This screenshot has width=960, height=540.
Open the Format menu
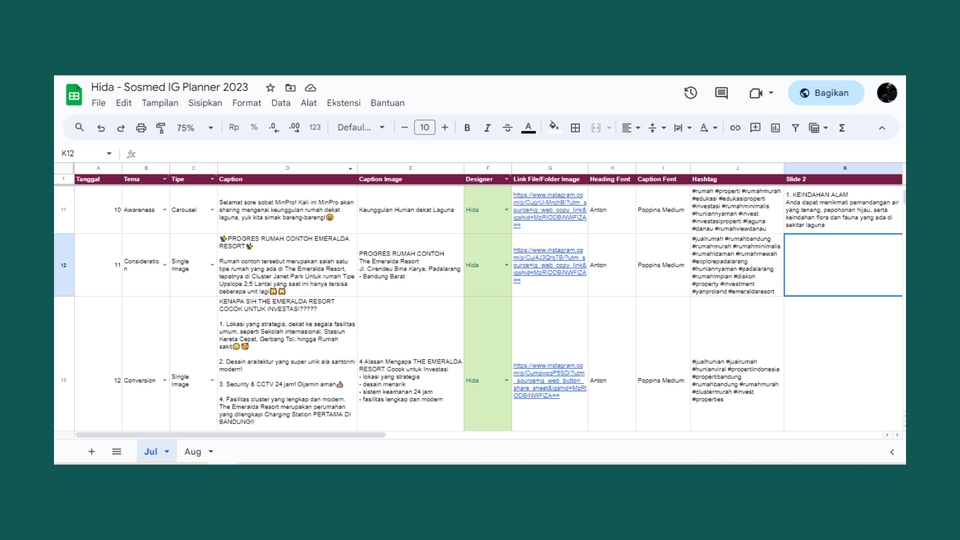[x=247, y=103]
